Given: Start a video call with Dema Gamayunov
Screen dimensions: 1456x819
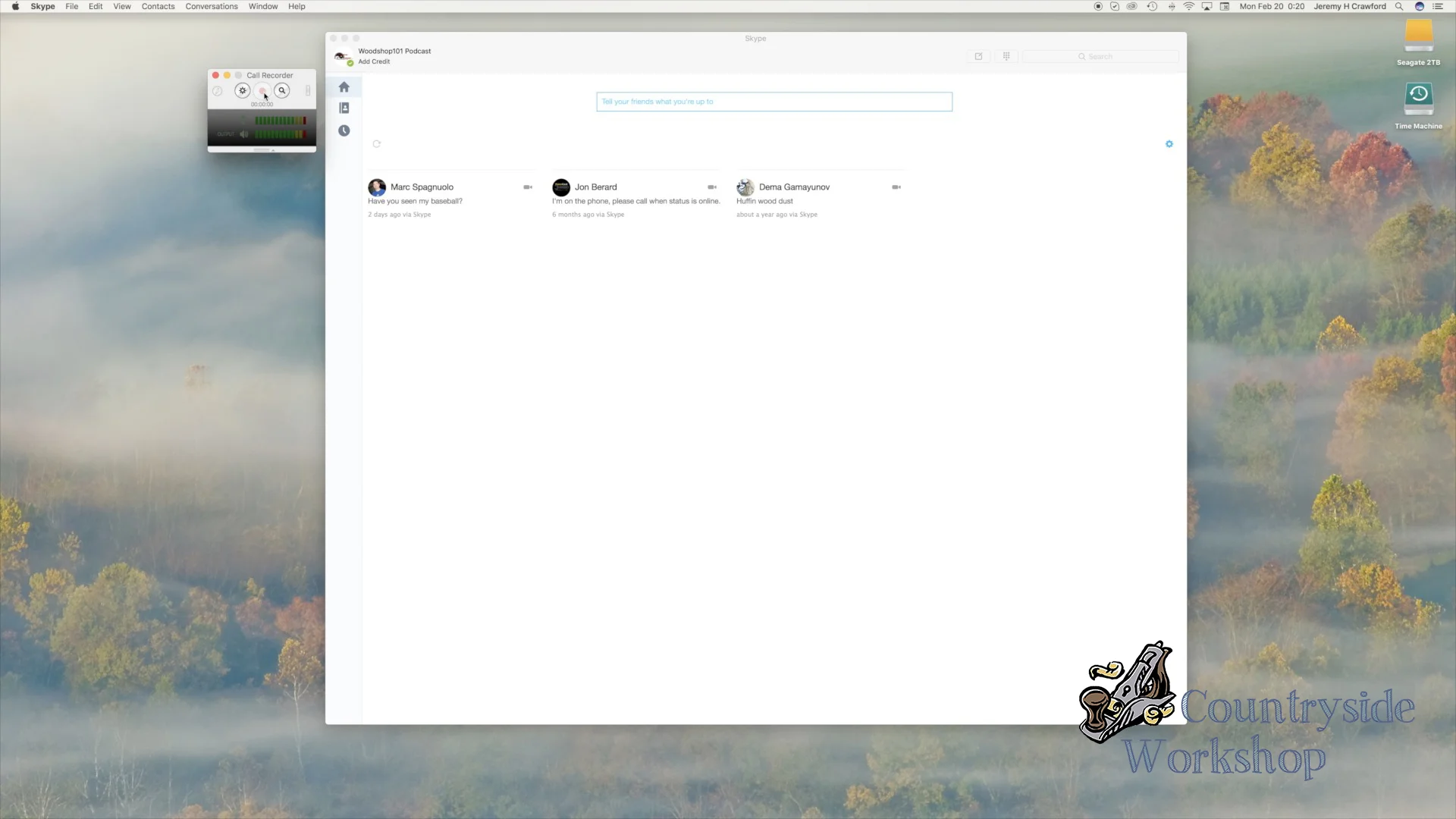Looking at the screenshot, I should coord(896,187).
